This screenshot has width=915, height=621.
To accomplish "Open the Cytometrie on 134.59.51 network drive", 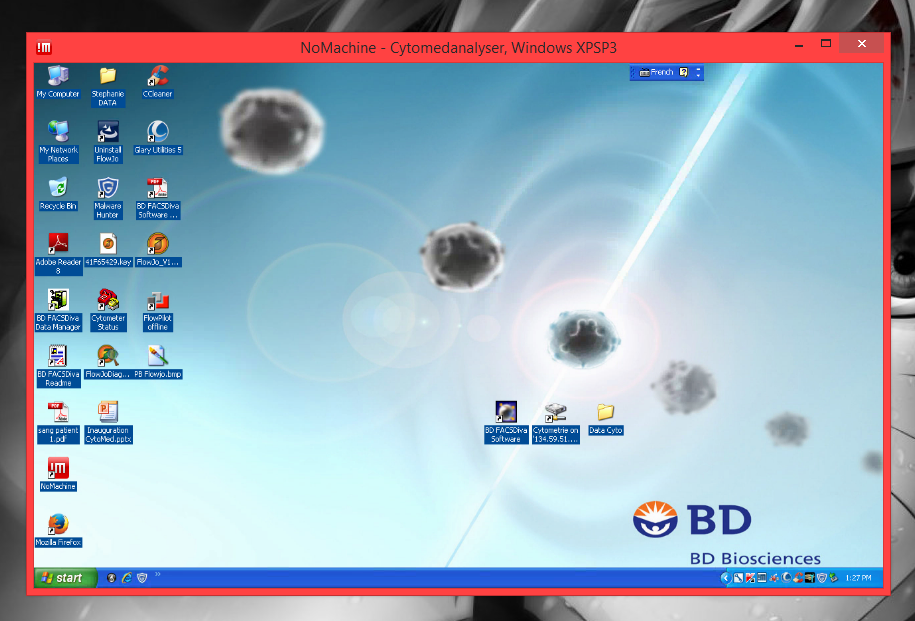I will pos(556,423).
